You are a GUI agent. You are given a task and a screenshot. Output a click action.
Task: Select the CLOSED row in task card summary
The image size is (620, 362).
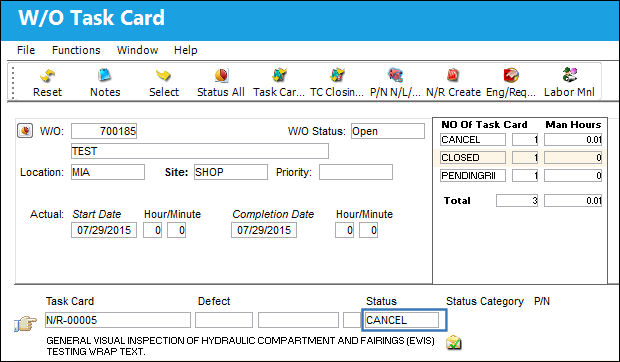[x=521, y=157]
